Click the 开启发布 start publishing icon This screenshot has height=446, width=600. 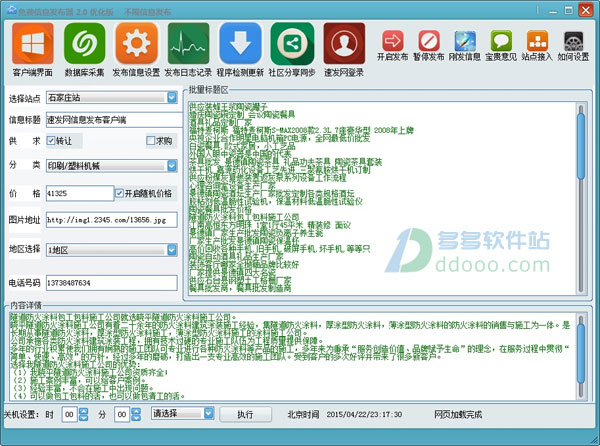[394, 42]
